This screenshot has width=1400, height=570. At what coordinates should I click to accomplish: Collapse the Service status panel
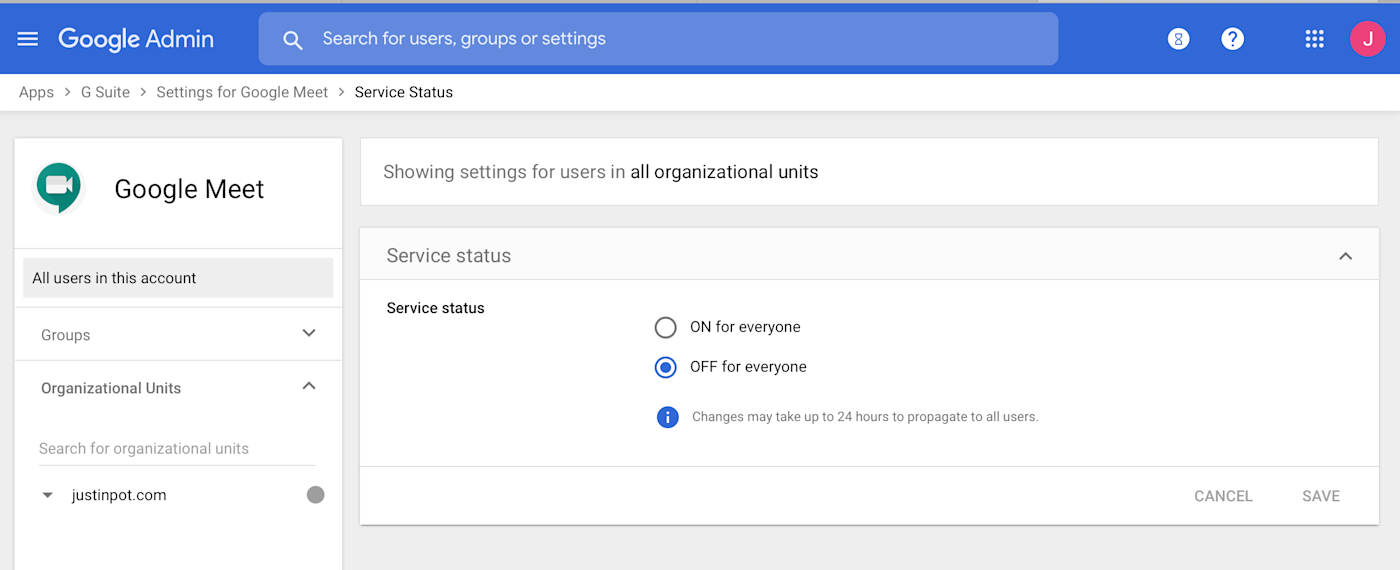(x=1345, y=256)
